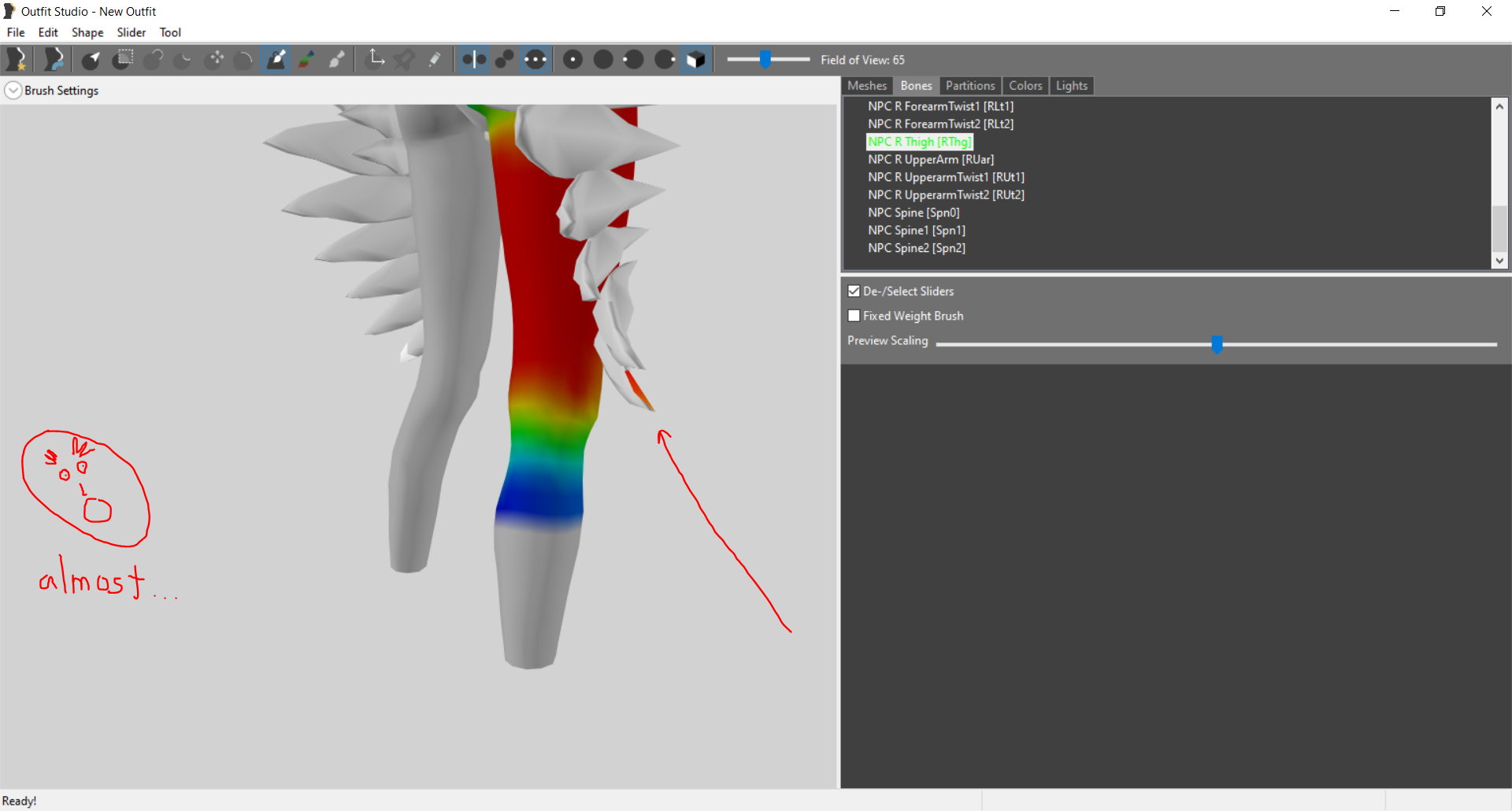Close the Outfit Studio window
Screen dimensions: 1512x811
(1487, 11)
